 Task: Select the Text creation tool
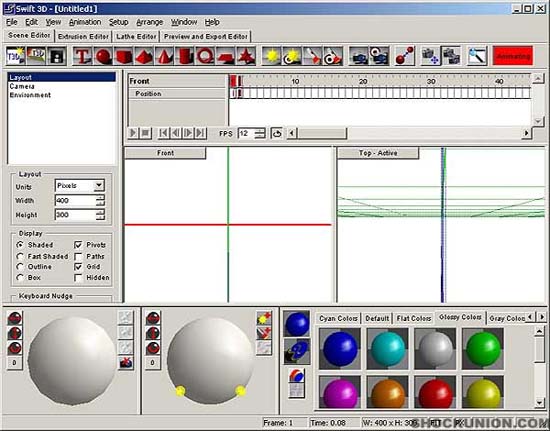click(82, 56)
